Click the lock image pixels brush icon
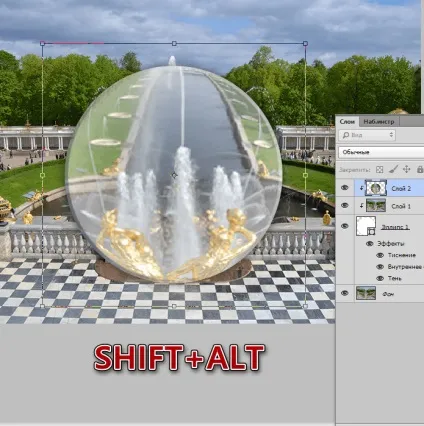424x426 pixels. coord(393,169)
